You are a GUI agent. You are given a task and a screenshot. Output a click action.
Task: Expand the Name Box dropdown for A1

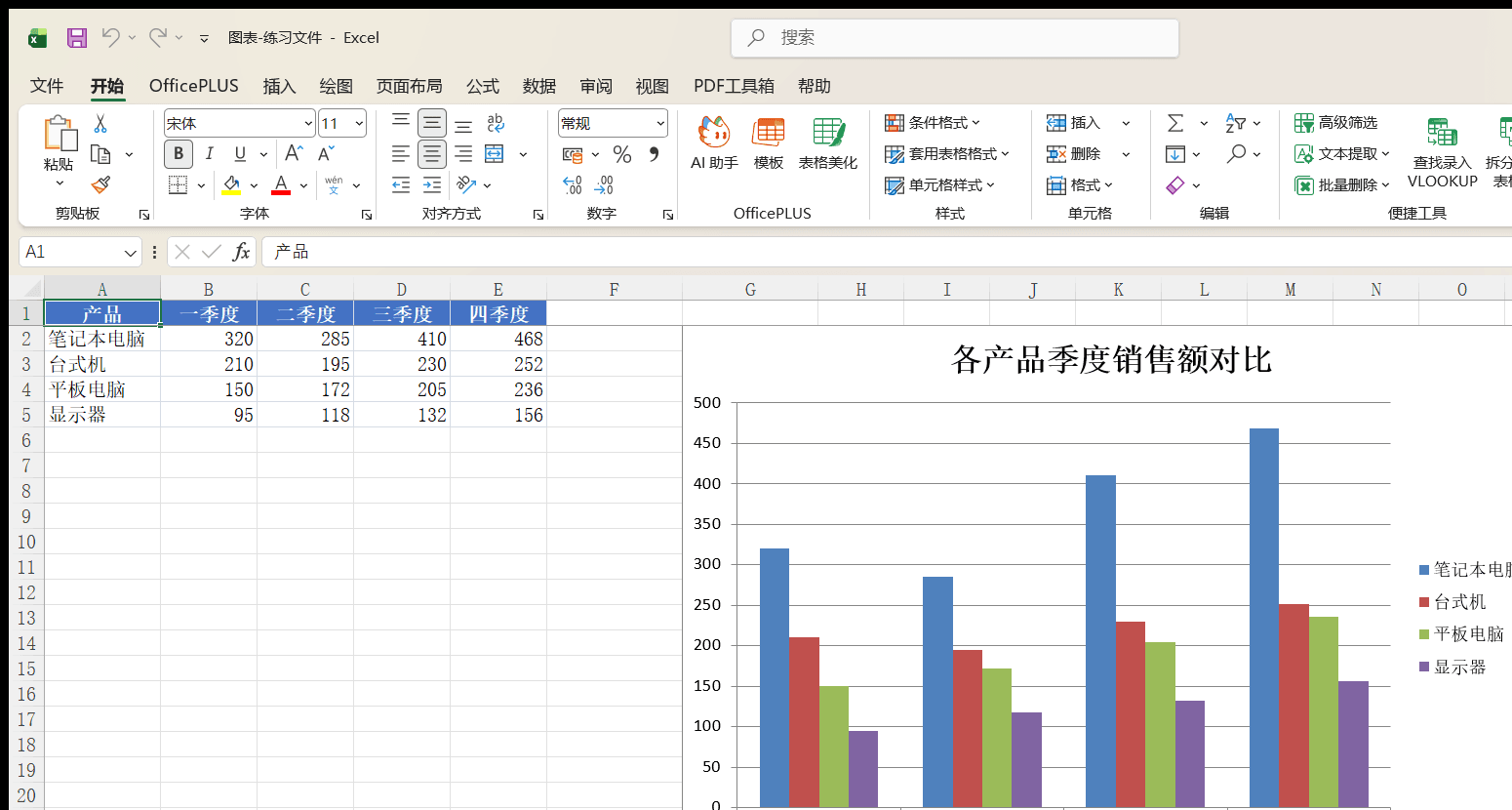(x=131, y=253)
